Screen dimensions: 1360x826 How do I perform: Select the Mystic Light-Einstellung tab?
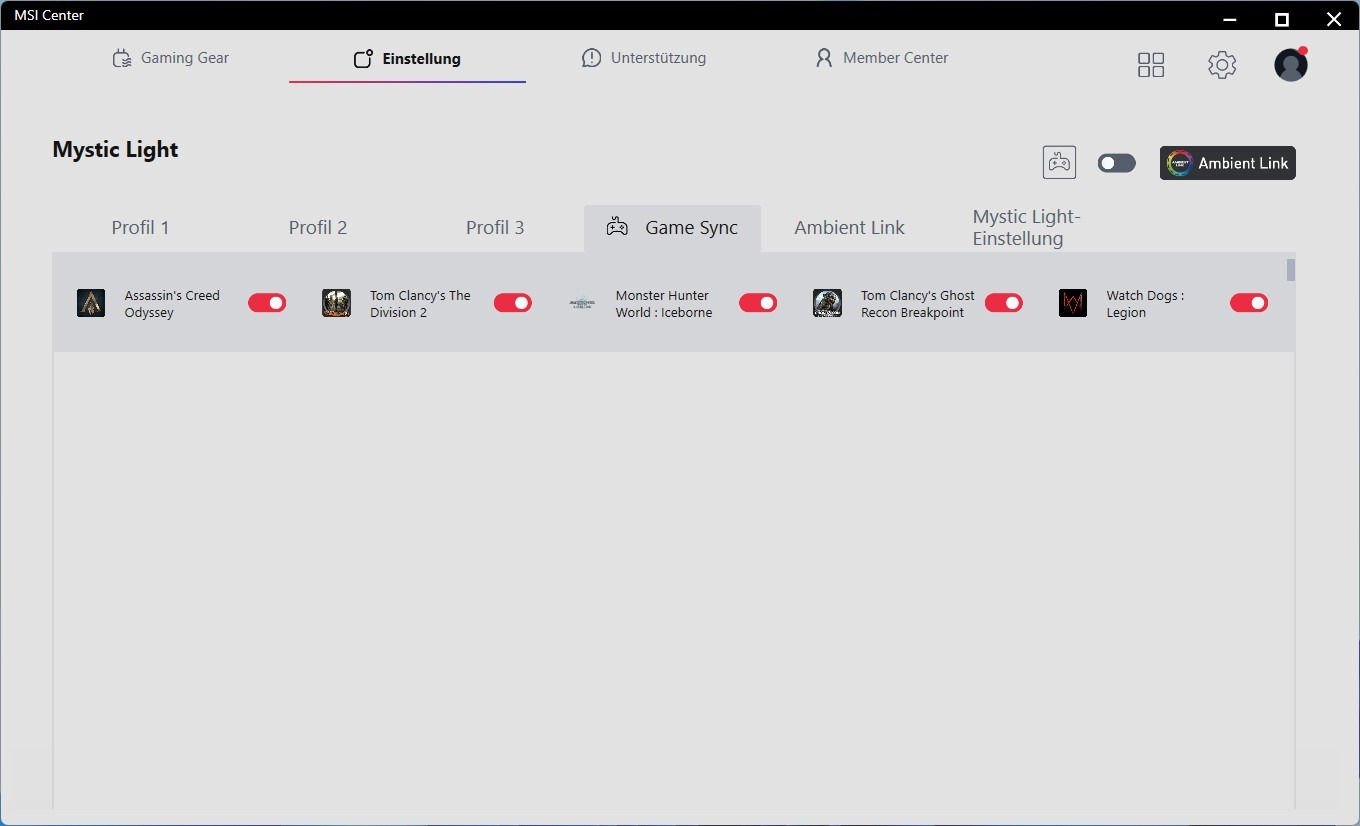coord(1027,228)
